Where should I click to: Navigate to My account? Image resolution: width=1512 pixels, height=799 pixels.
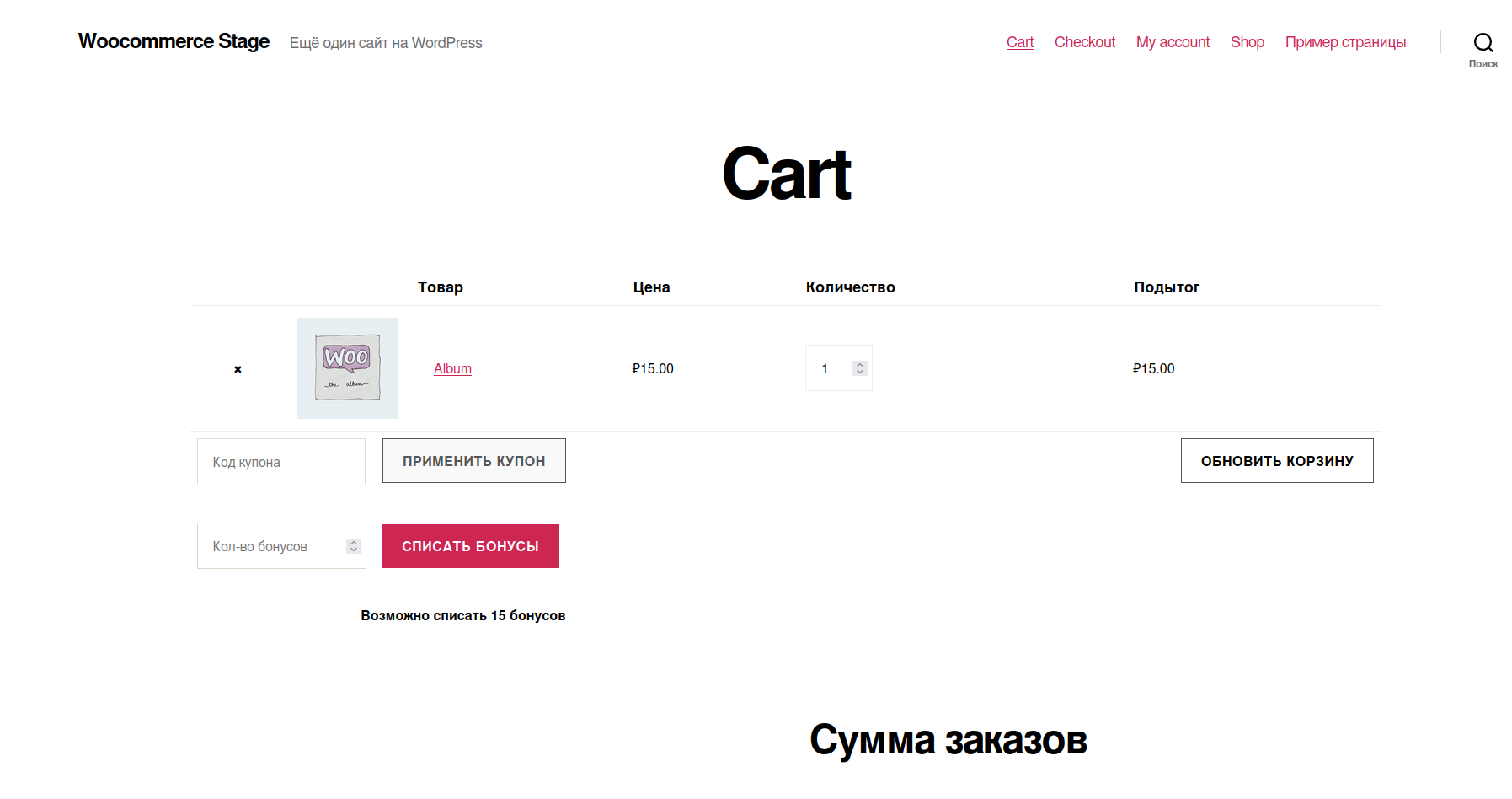click(x=1172, y=42)
